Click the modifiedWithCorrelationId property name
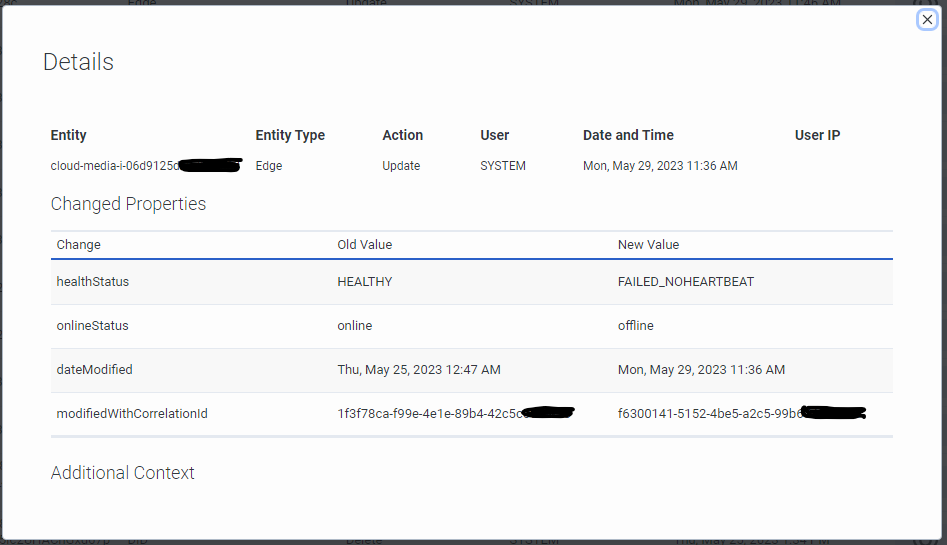The image size is (947, 545). [x=132, y=414]
